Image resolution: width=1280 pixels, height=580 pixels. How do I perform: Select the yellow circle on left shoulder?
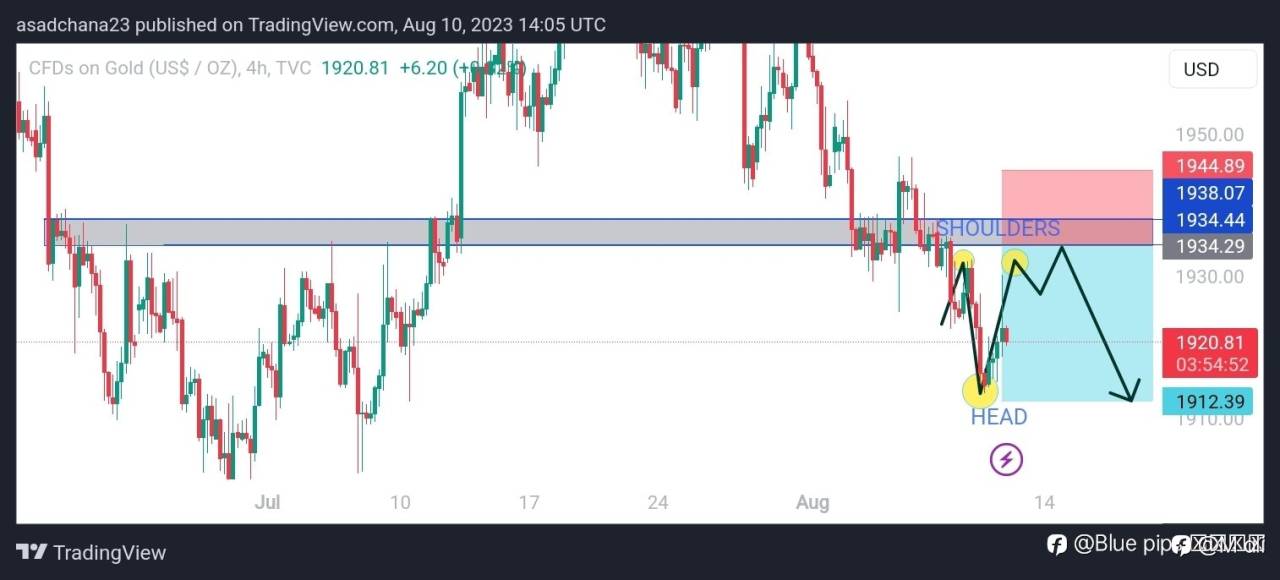[x=962, y=263]
